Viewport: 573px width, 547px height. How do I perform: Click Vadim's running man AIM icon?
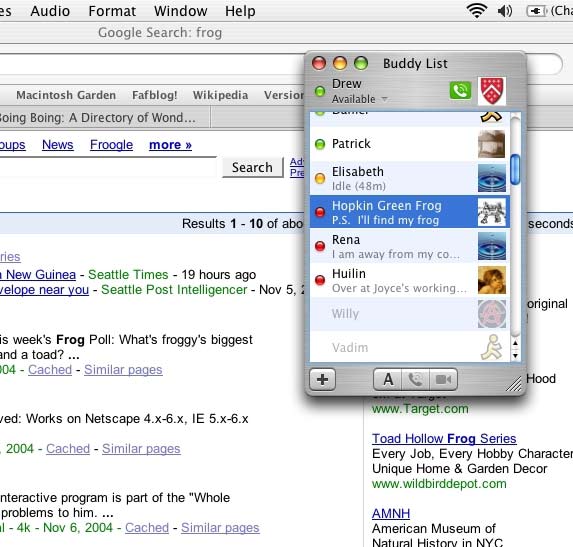click(x=492, y=347)
